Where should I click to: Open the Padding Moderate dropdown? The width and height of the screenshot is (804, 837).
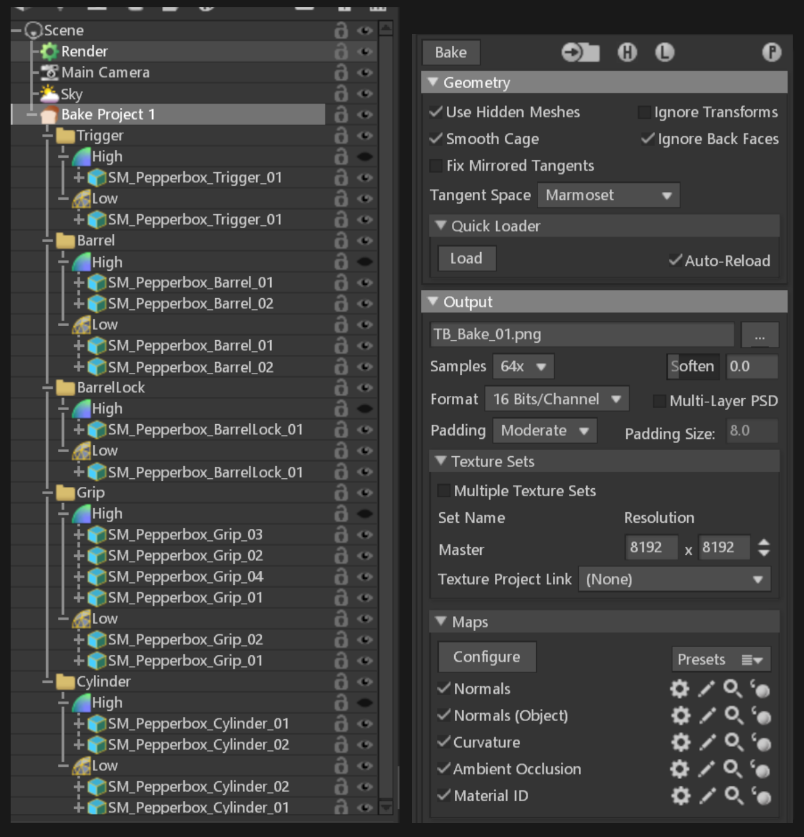(545, 430)
